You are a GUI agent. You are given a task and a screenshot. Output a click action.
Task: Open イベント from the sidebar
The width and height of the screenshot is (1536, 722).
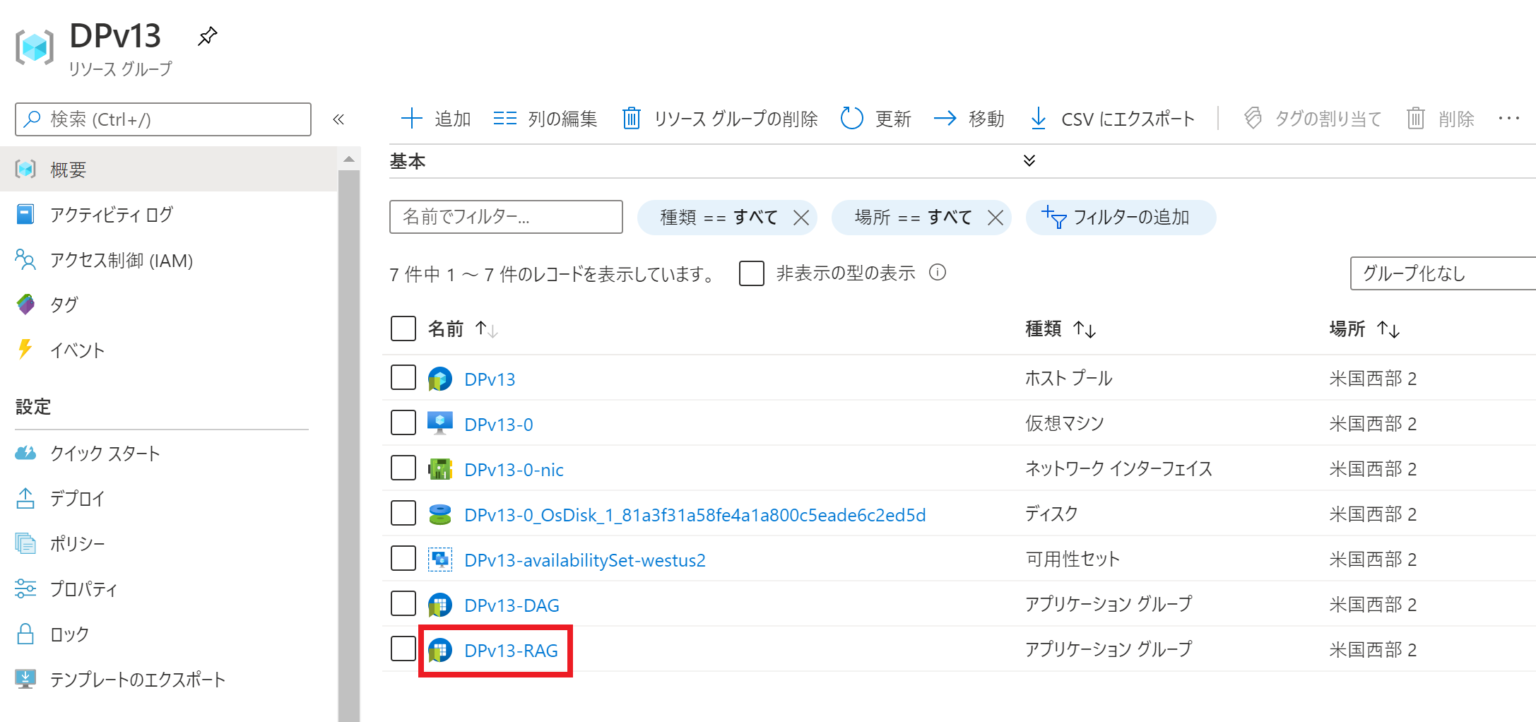(x=78, y=350)
